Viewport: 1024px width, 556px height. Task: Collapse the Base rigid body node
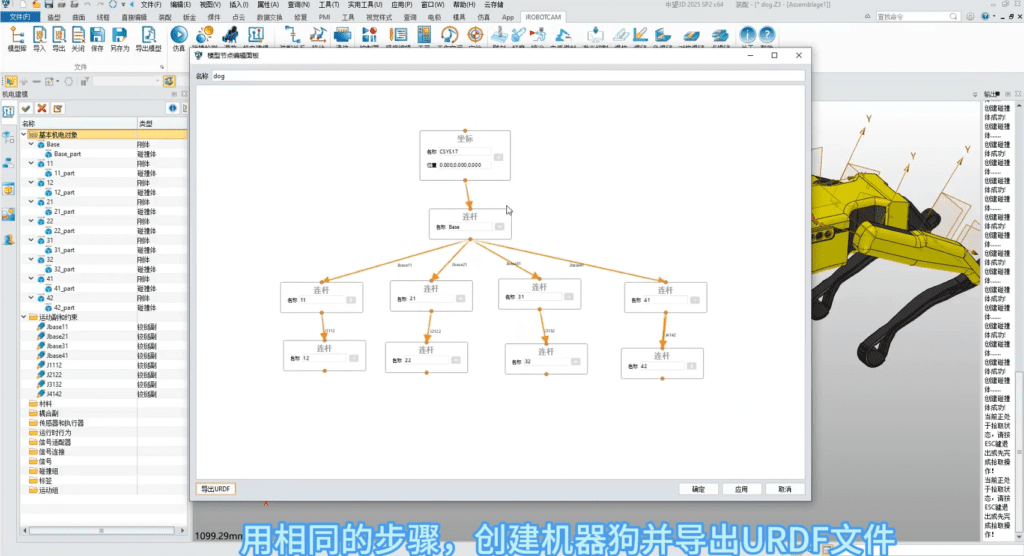point(32,144)
